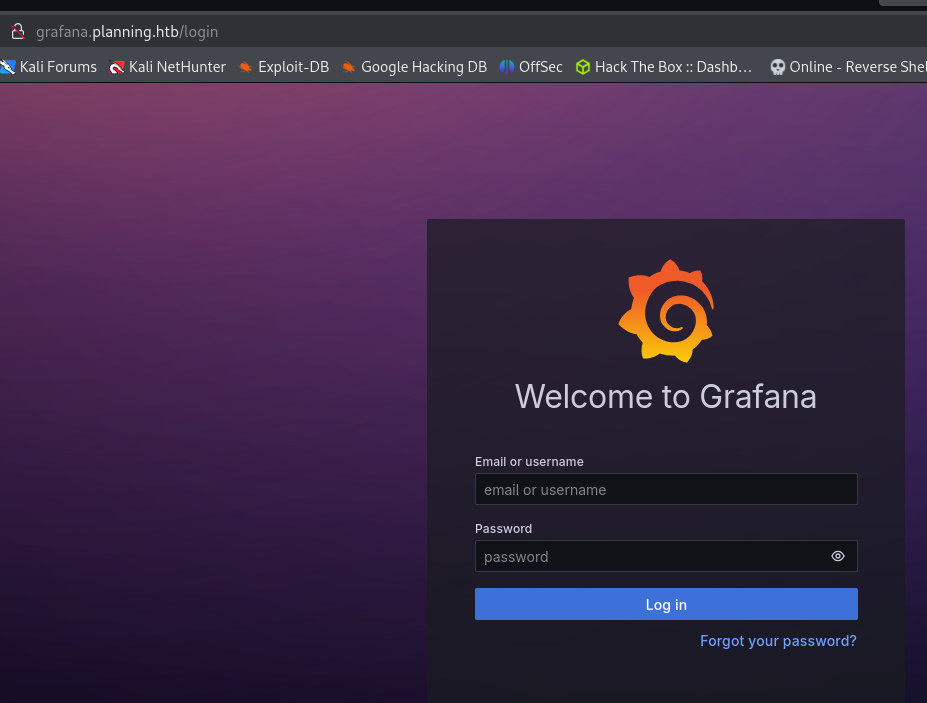Click into the password input field

tap(650, 557)
